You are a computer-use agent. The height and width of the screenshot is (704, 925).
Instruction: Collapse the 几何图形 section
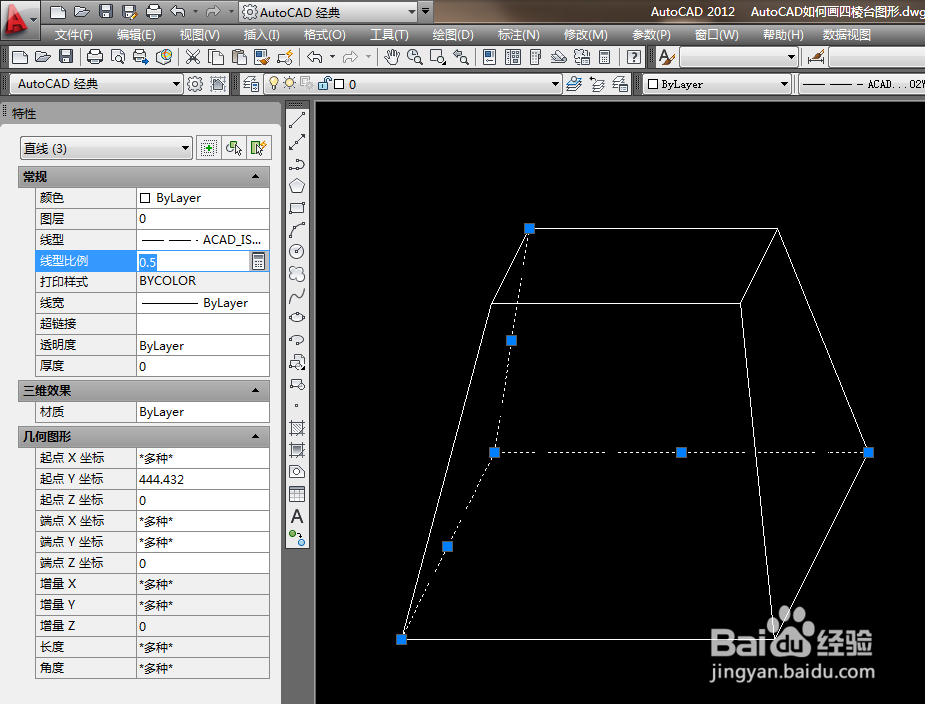pyautogui.click(x=255, y=436)
